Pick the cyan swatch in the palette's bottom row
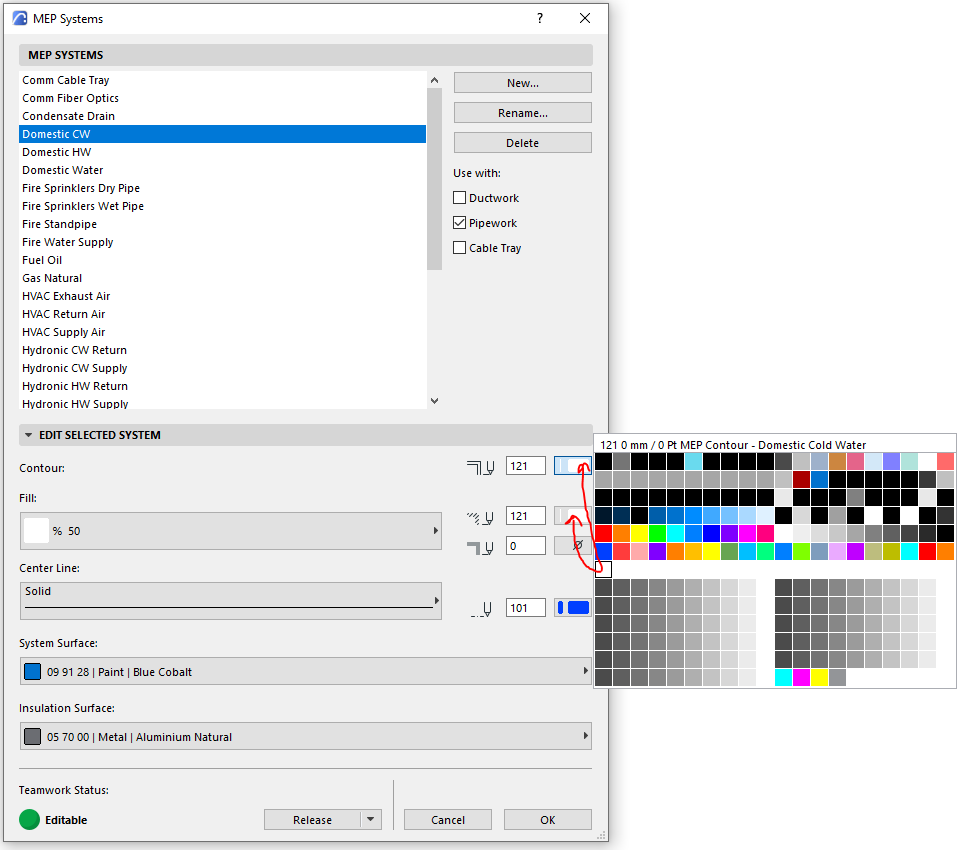This screenshot has width=962, height=850. [783, 678]
